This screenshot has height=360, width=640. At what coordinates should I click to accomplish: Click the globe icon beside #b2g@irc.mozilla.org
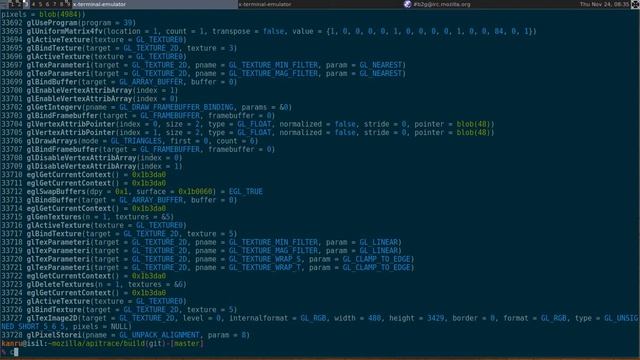coord(407,4)
